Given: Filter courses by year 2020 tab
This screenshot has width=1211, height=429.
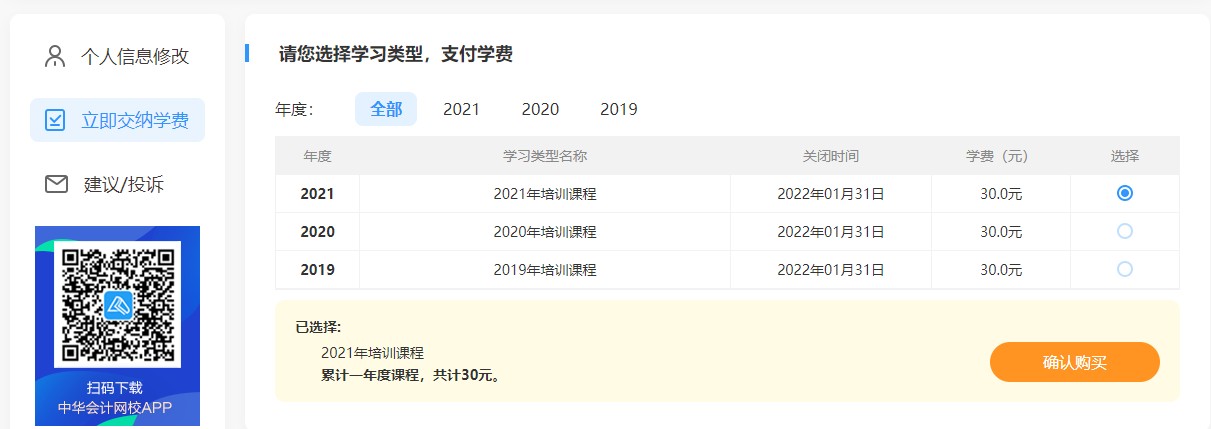Looking at the screenshot, I should point(540,109).
